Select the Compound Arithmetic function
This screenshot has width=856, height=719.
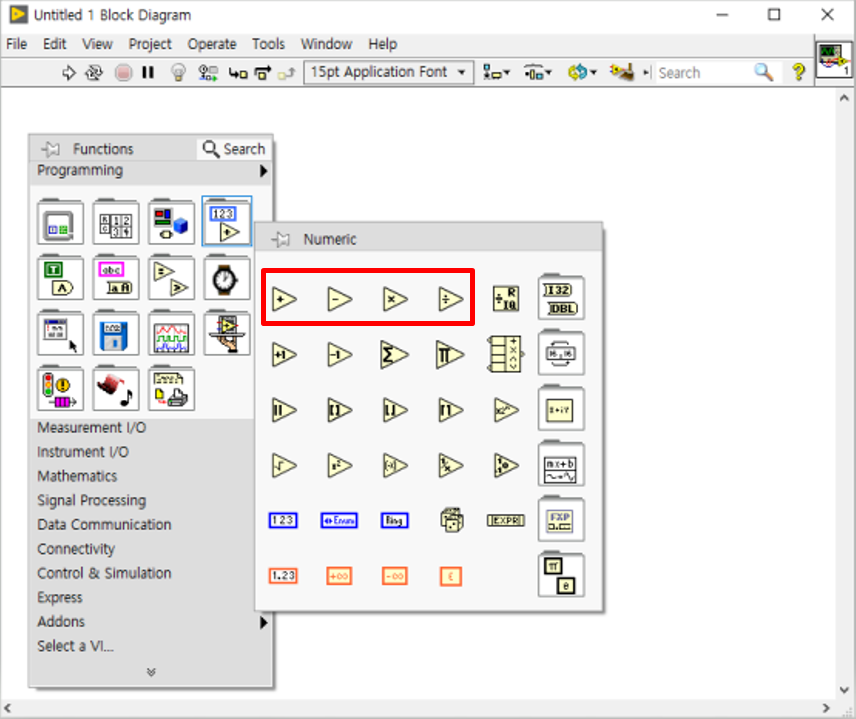click(506, 354)
